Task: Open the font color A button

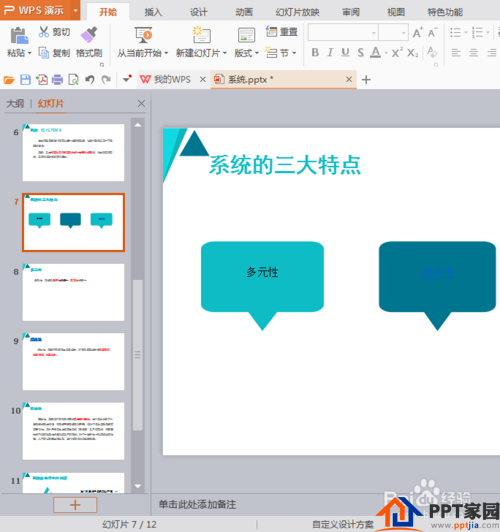Action: (x=375, y=53)
